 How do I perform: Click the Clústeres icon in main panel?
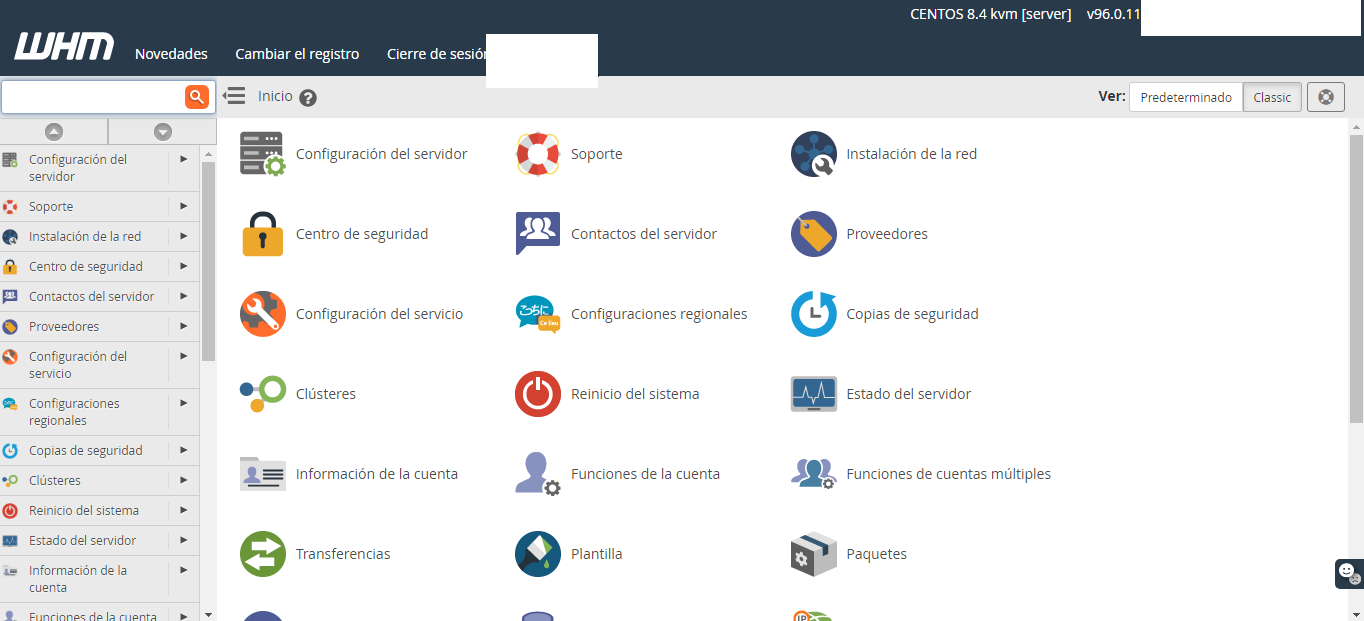pos(263,394)
